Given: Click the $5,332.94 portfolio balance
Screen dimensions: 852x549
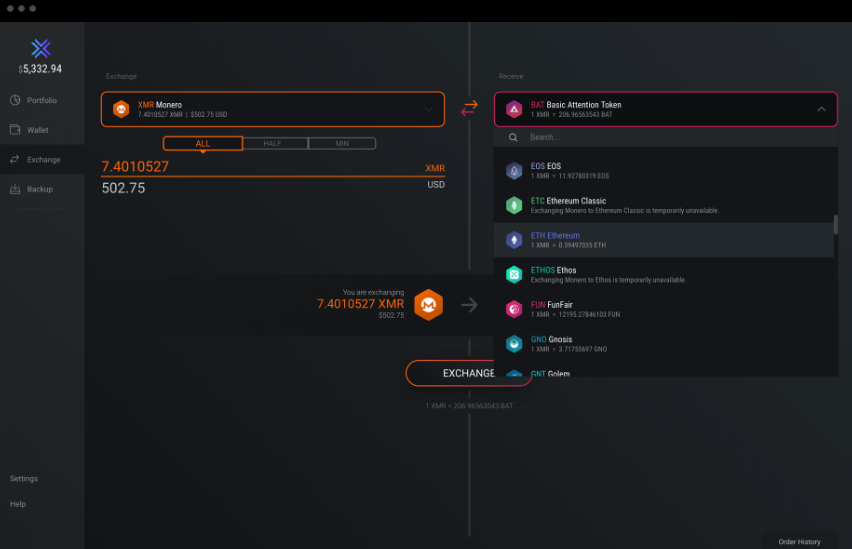Looking at the screenshot, I should tap(40, 69).
